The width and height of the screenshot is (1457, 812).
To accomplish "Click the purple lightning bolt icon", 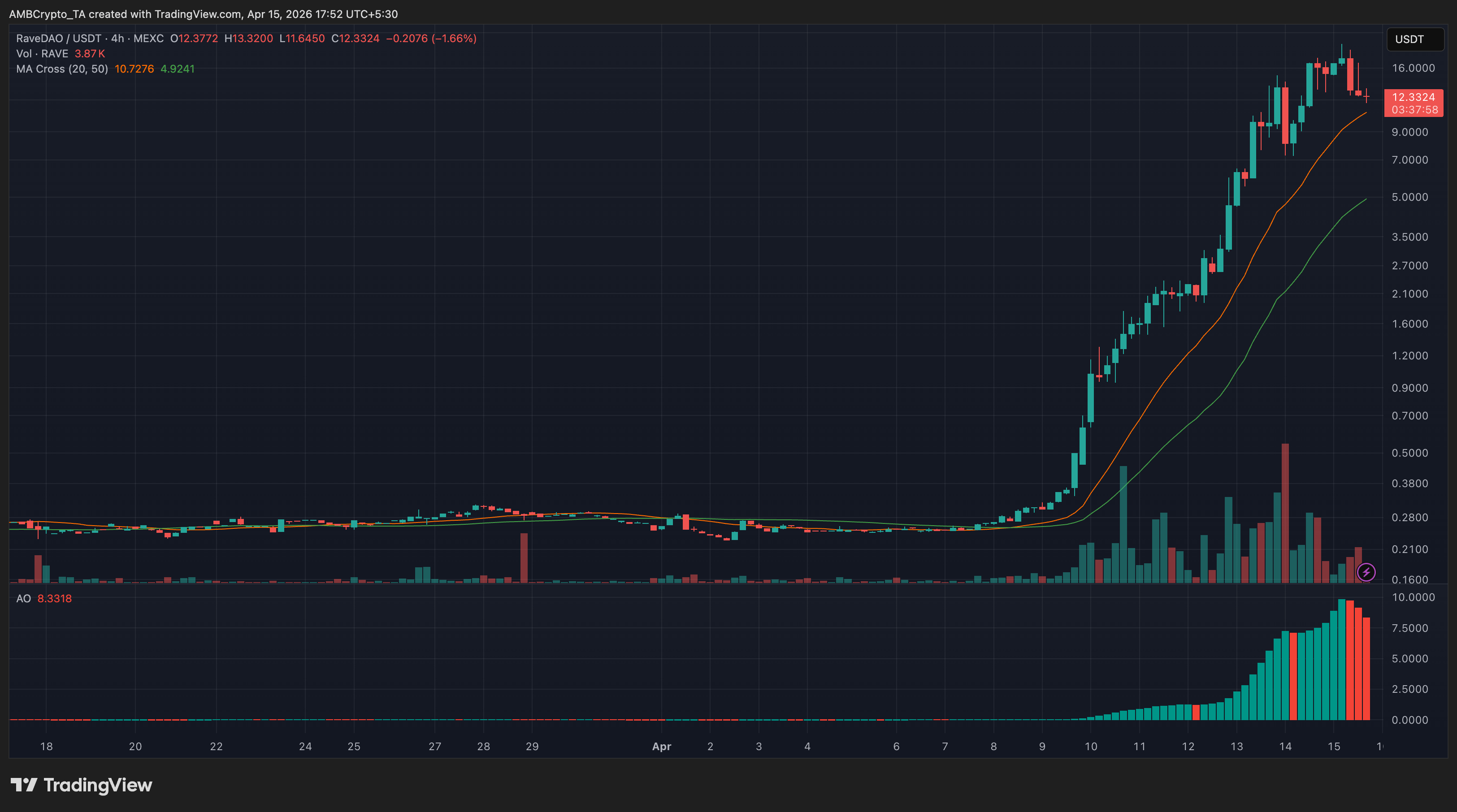I will pos(1366,572).
